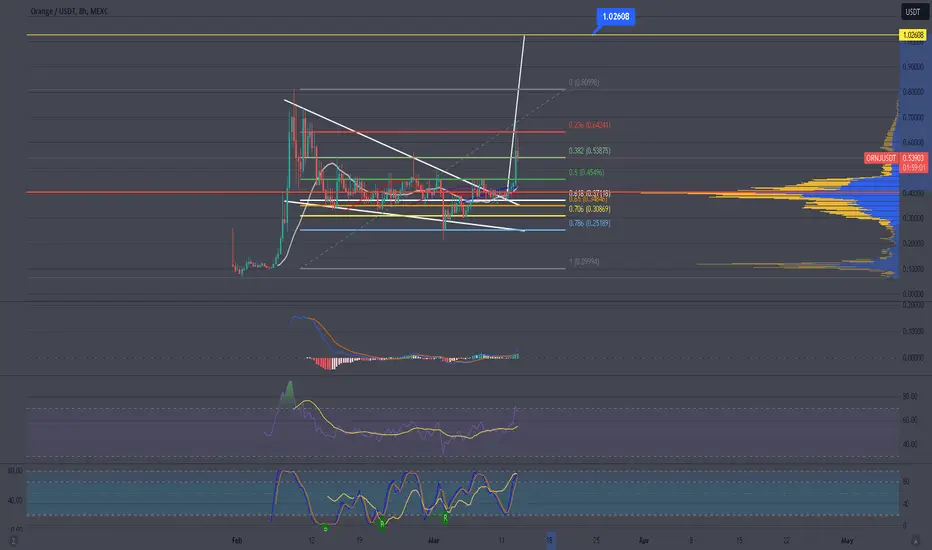
Task: Click the icon at bottom-right of time axis
Action: (915, 540)
